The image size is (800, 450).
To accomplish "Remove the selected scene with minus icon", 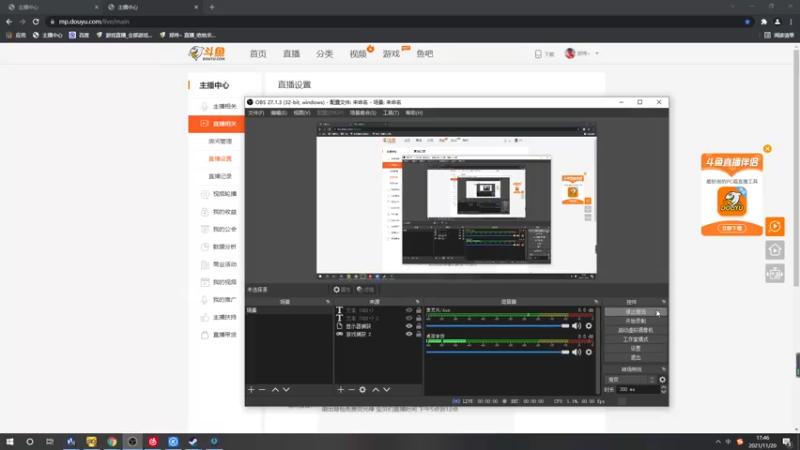I will coord(262,390).
